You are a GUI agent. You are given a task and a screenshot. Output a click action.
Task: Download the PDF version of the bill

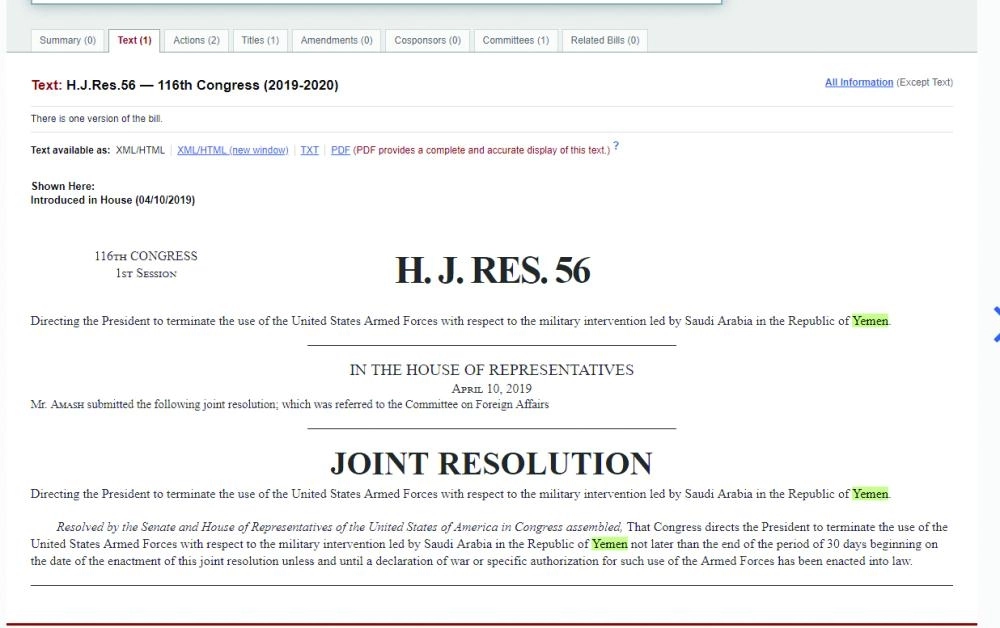(340, 151)
